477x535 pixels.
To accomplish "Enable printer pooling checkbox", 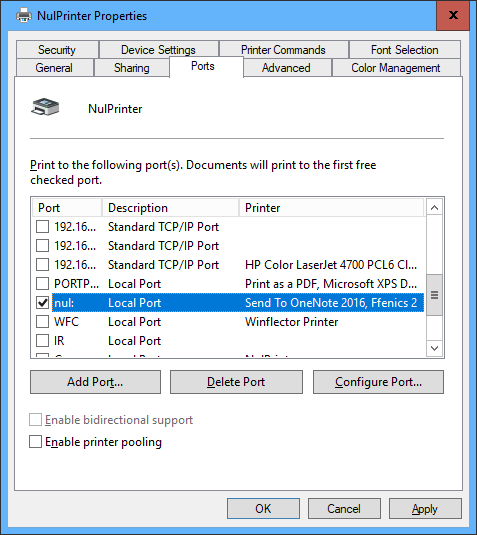I will click(x=35, y=442).
